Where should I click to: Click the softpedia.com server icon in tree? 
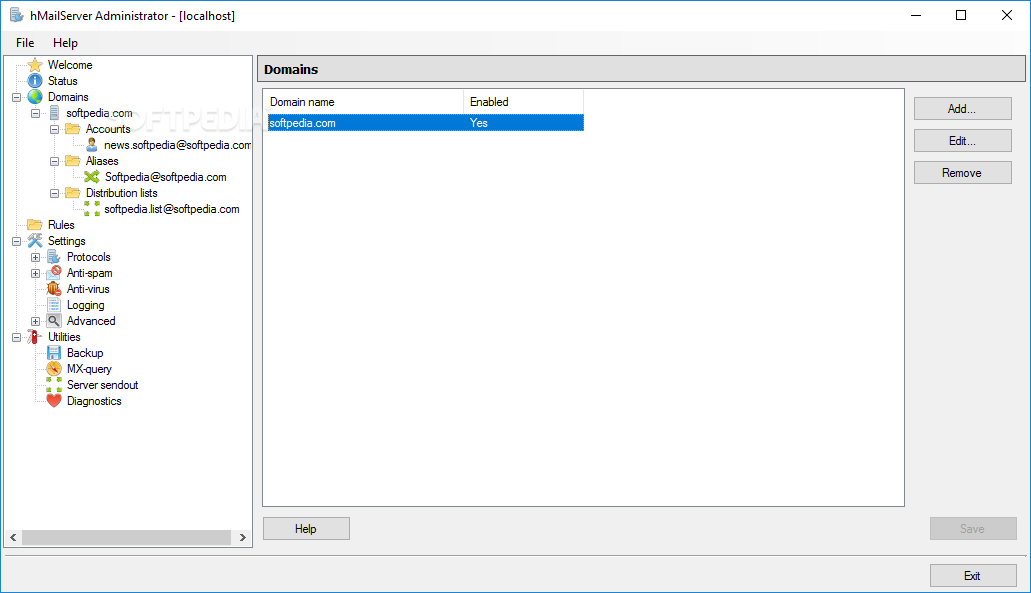pos(54,113)
